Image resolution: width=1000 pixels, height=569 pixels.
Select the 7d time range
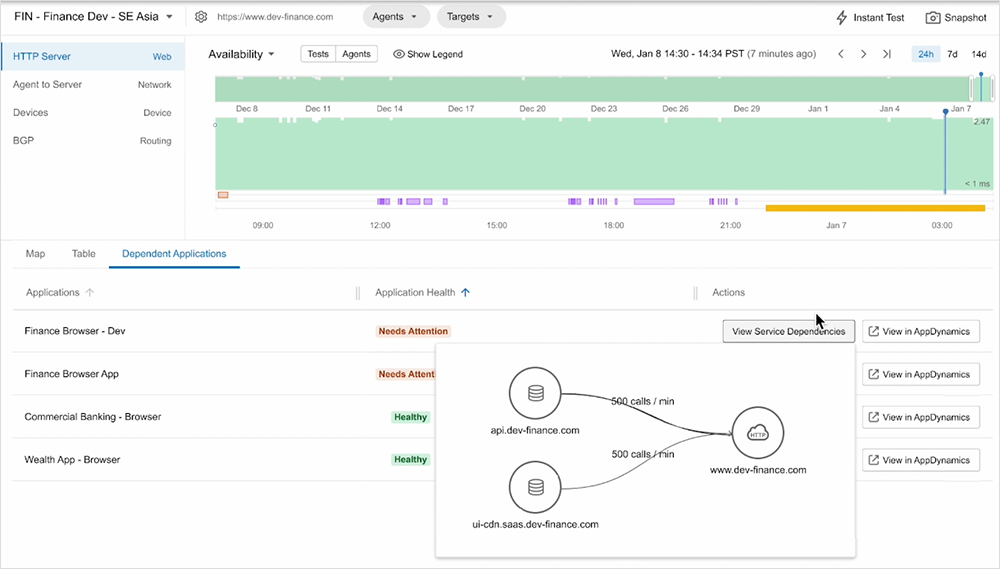(952, 54)
